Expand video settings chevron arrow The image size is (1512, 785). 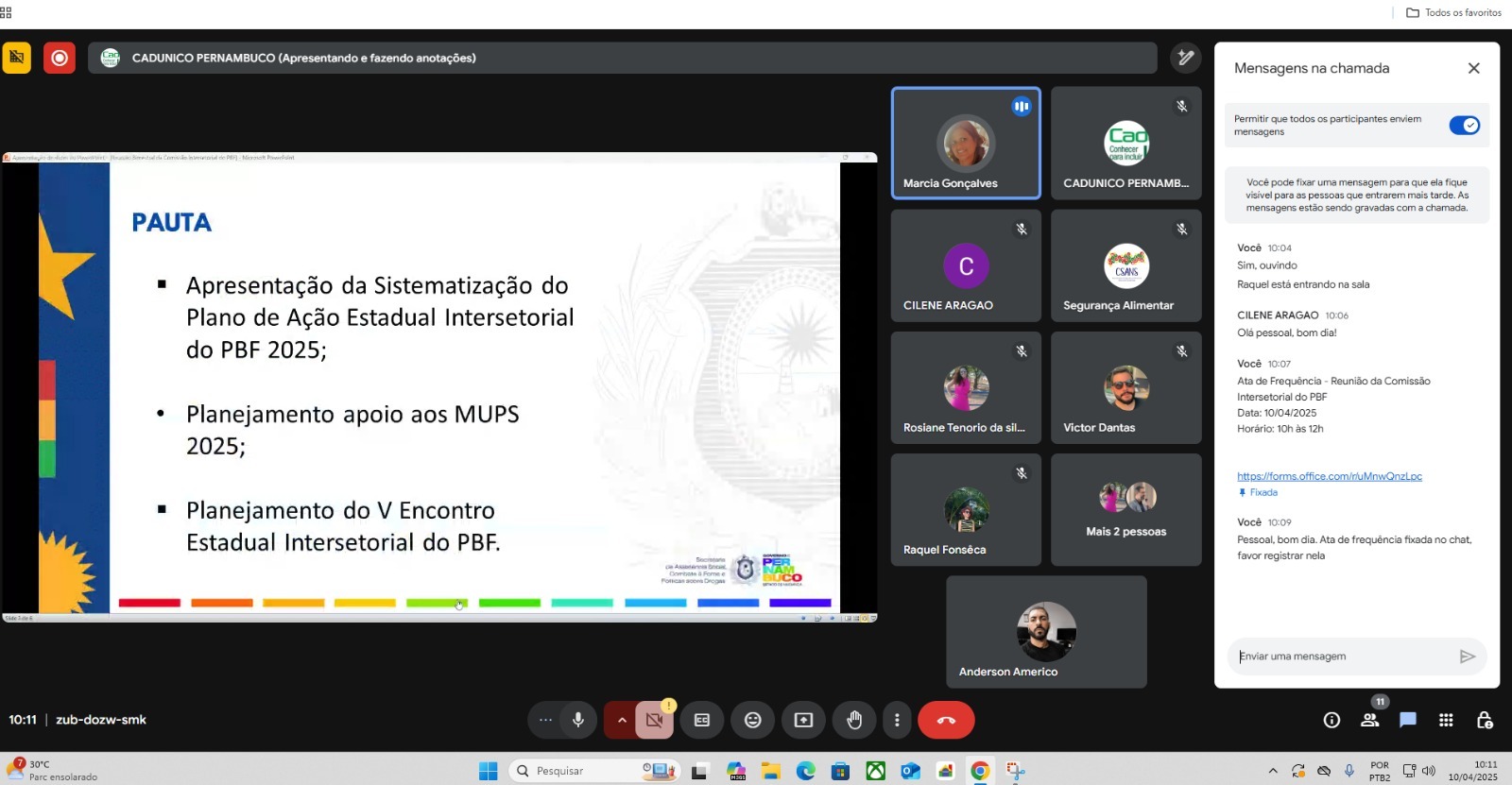(x=621, y=720)
